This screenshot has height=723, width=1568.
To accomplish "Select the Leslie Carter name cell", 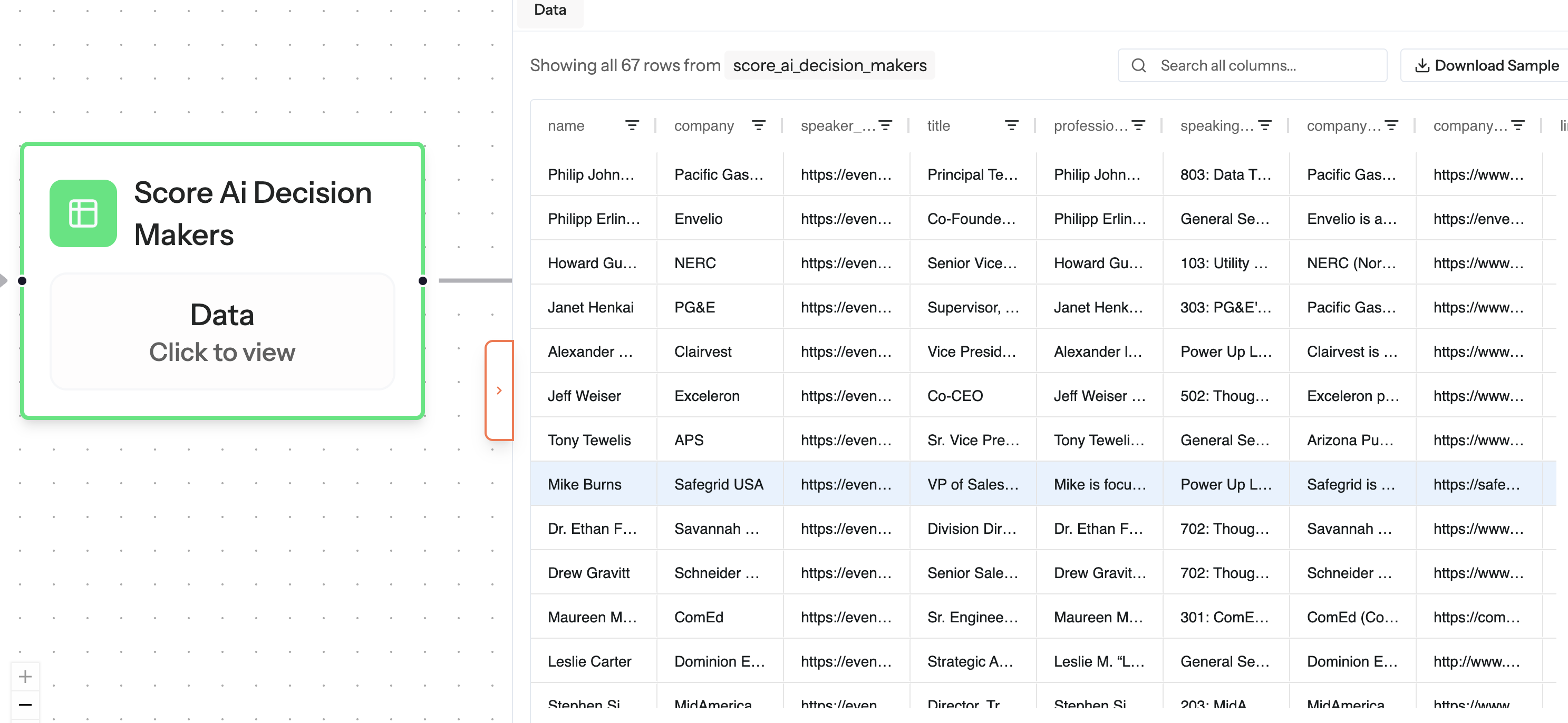I will [594, 661].
